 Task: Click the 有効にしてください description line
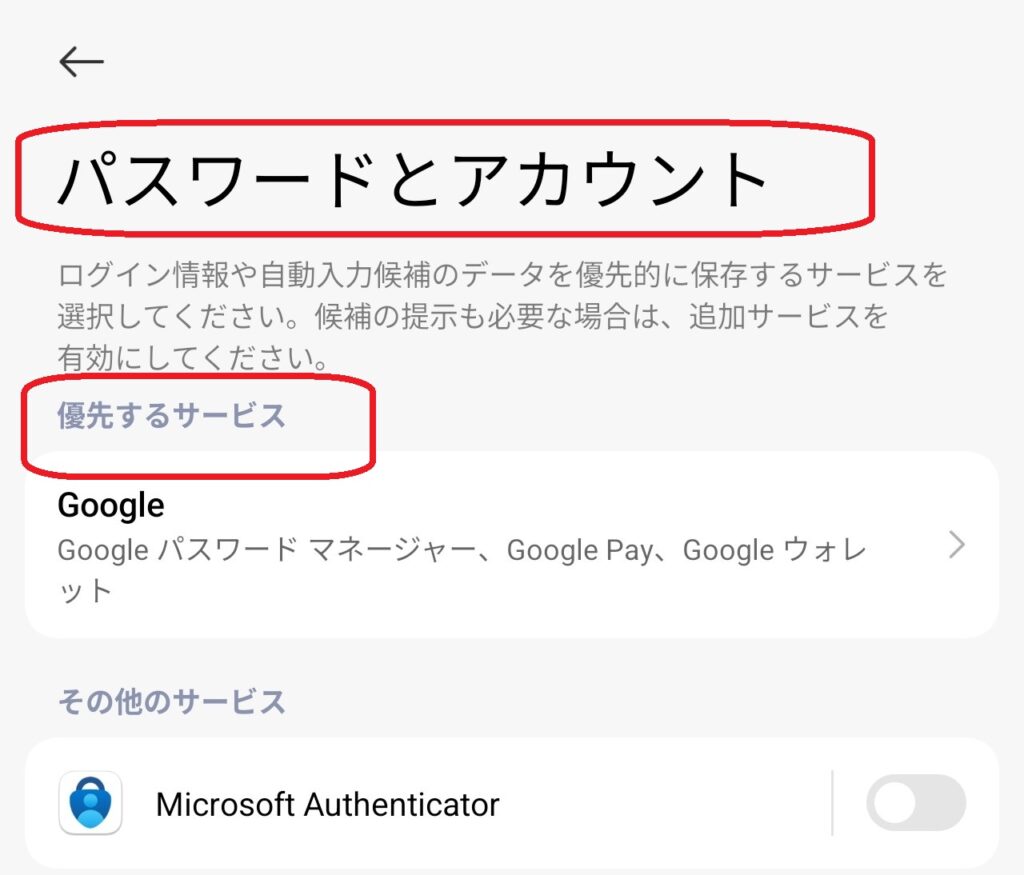click(193, 358)
